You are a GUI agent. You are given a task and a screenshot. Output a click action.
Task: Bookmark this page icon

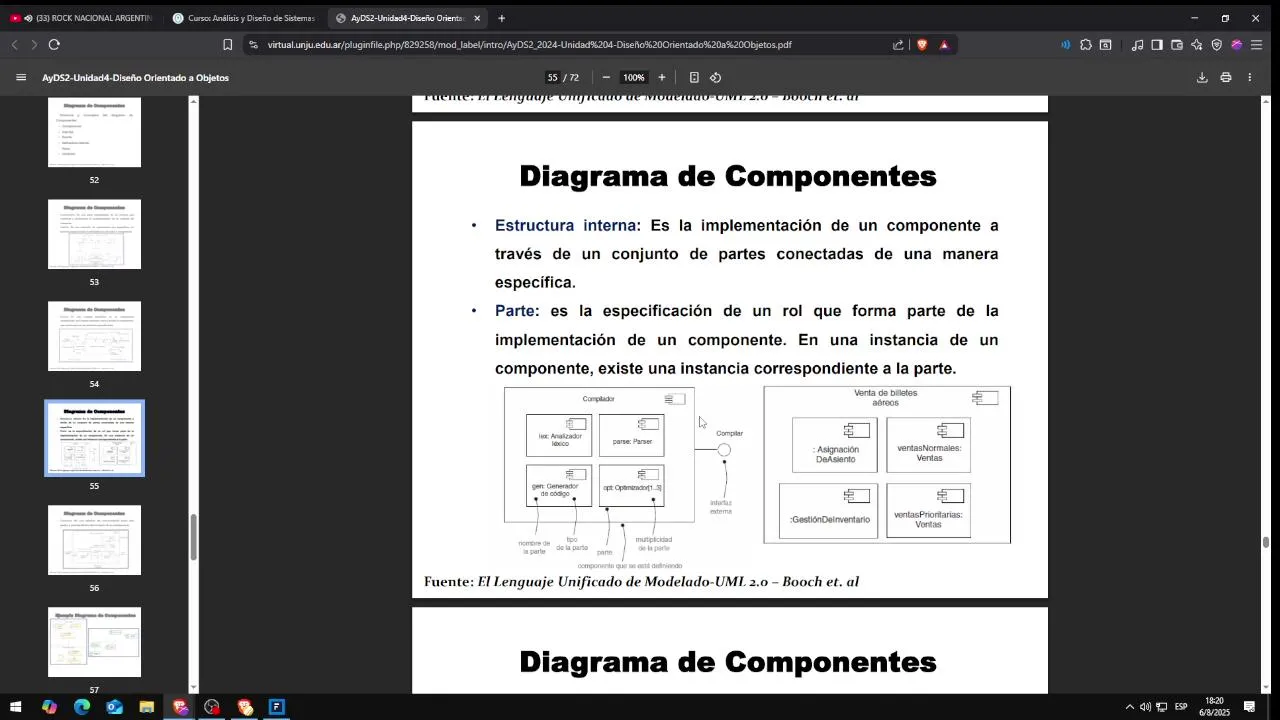pos(228,44)
